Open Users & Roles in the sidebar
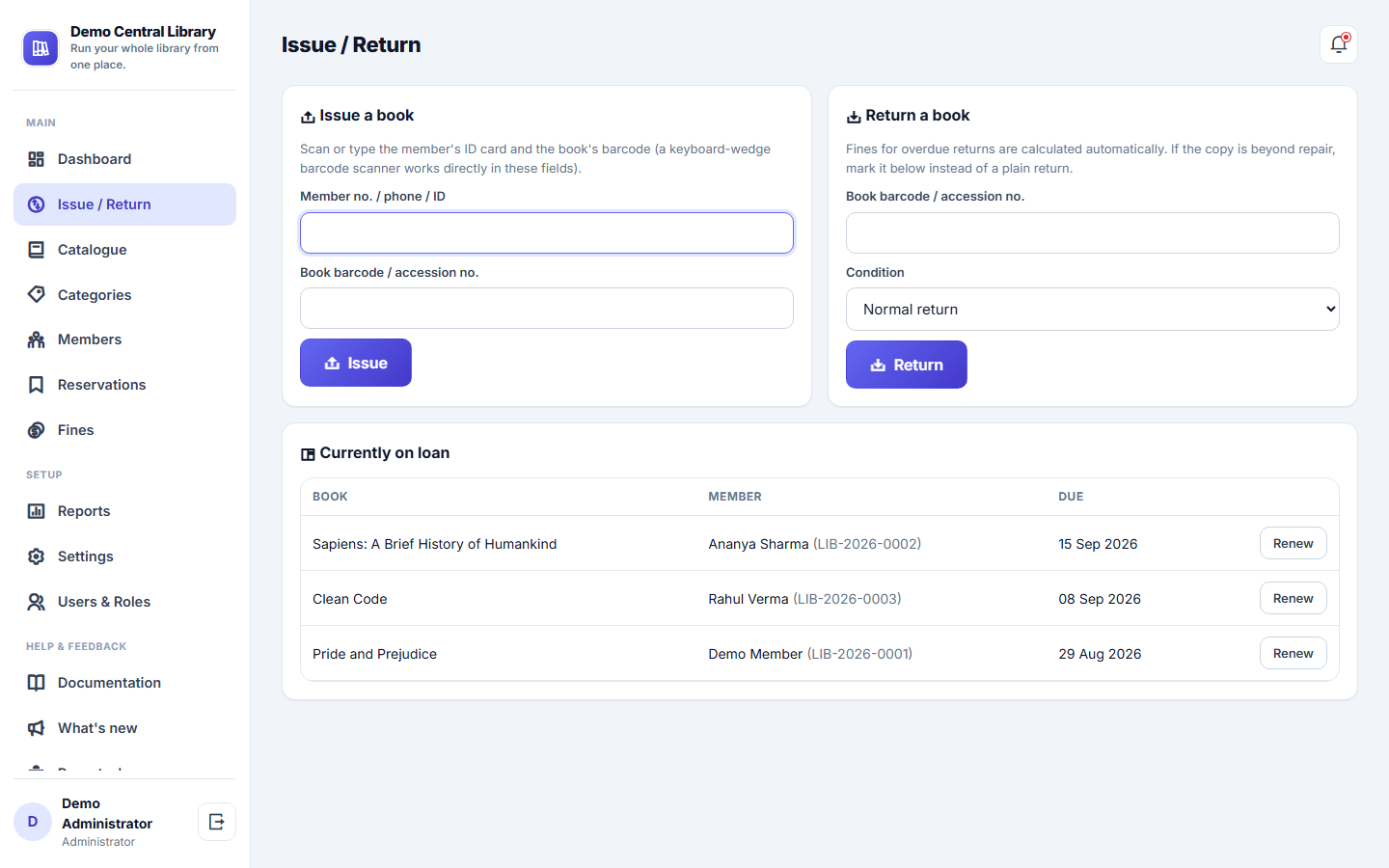The height and width of the screenshot is (868, 1389). (x=124, y=602)
